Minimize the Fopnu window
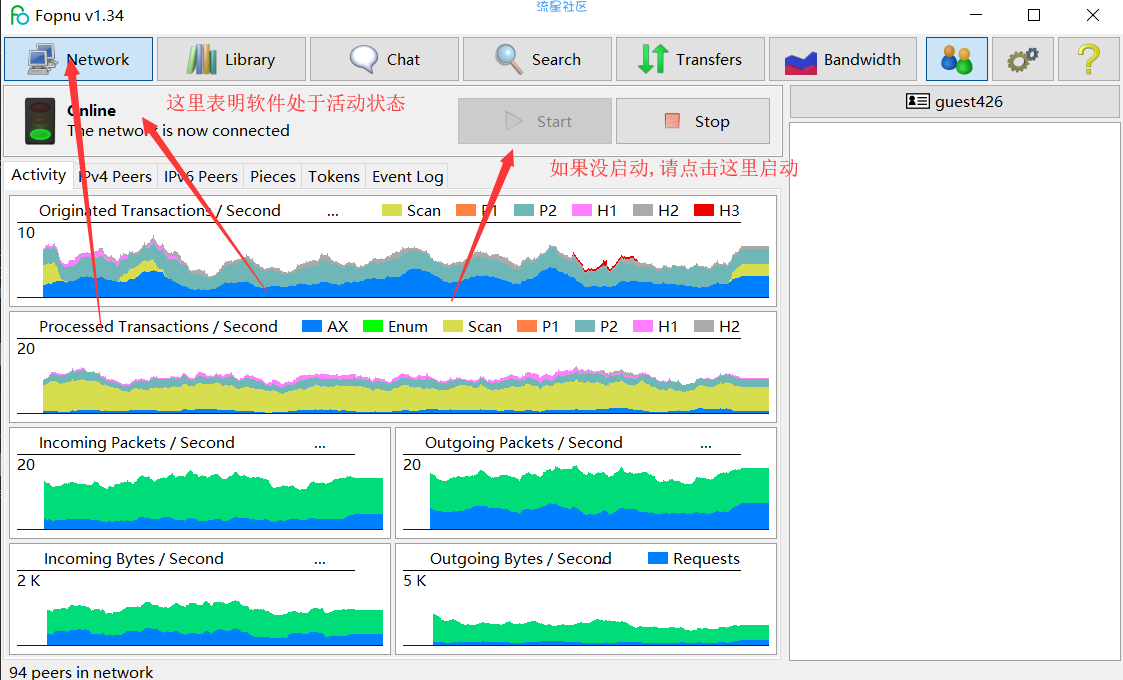This screenshot has height=680, width=1123. 976,15
